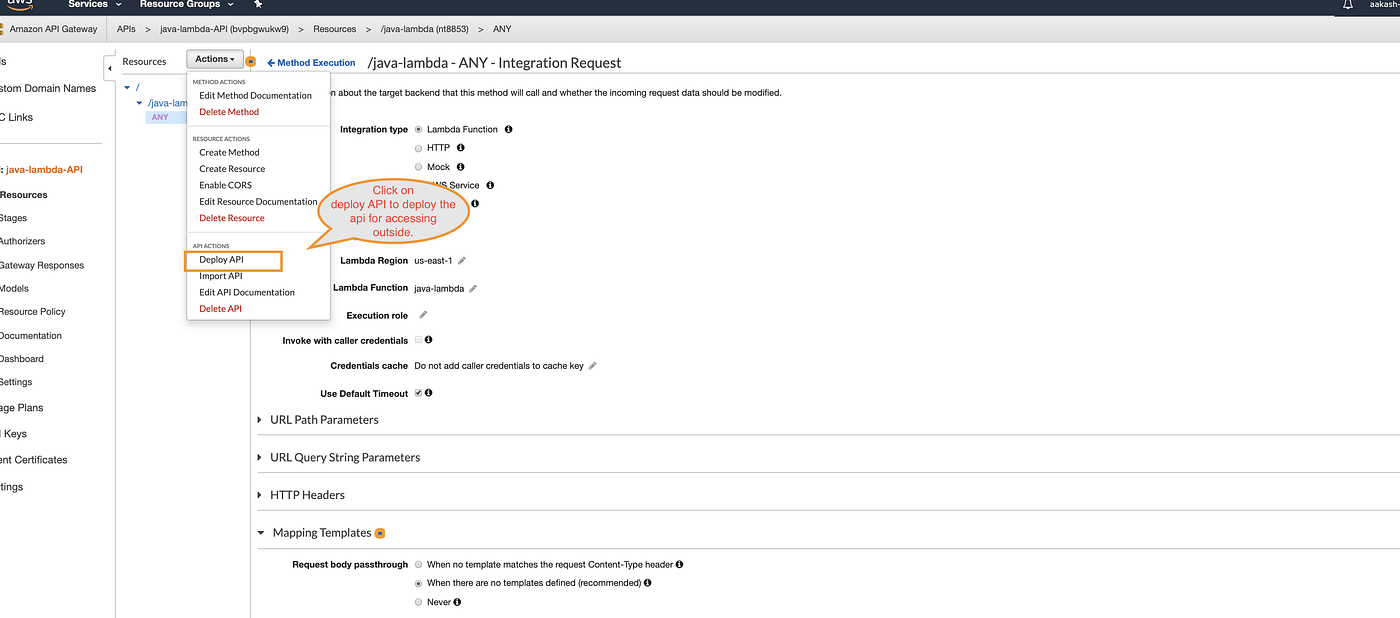Screen dimensions: 1400x618
Task: Select the HTTP integration type
Action: 418,147
